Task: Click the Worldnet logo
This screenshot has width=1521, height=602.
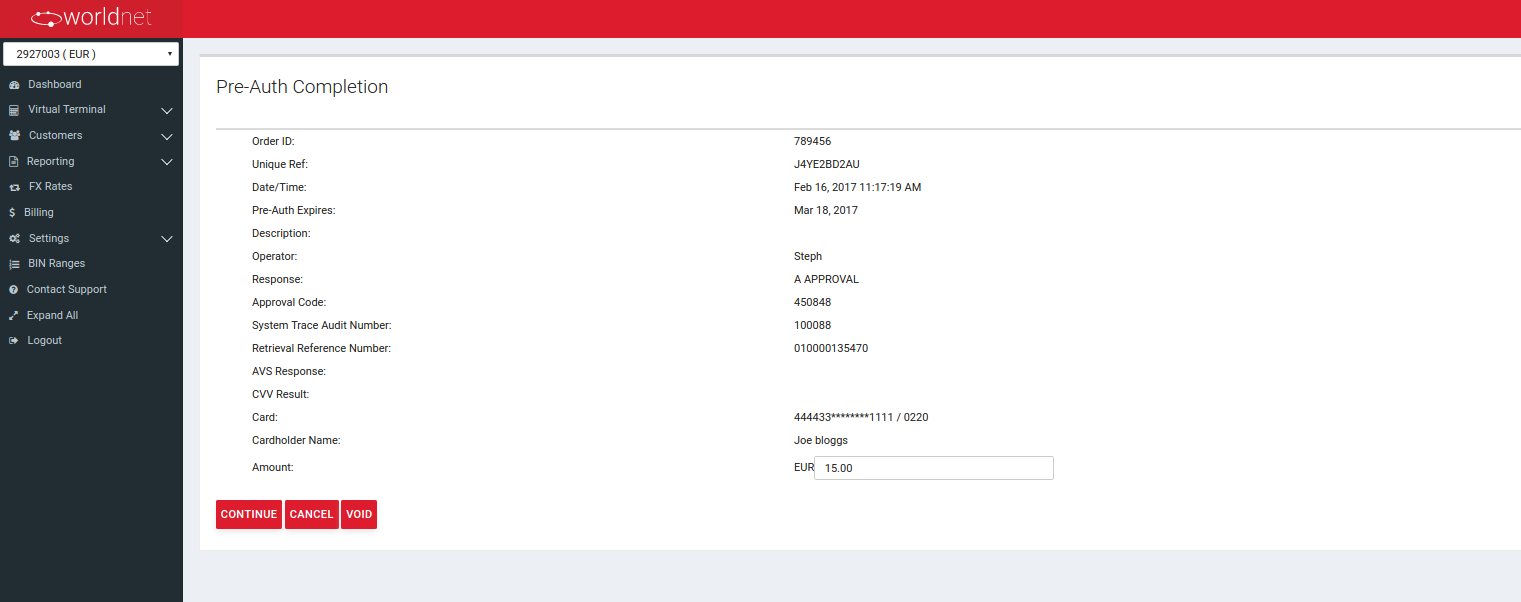Action: click(x=91, y=18)
